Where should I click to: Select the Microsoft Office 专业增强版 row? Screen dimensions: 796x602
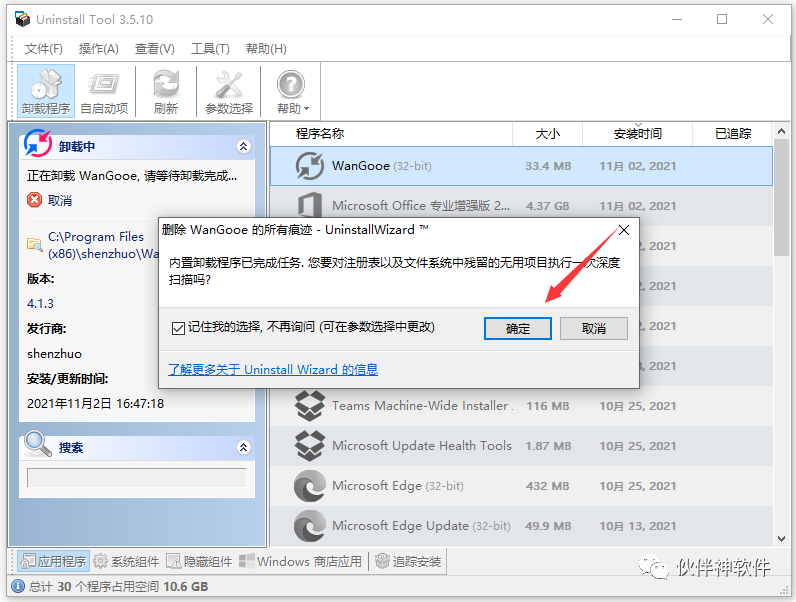click(521, 206)
